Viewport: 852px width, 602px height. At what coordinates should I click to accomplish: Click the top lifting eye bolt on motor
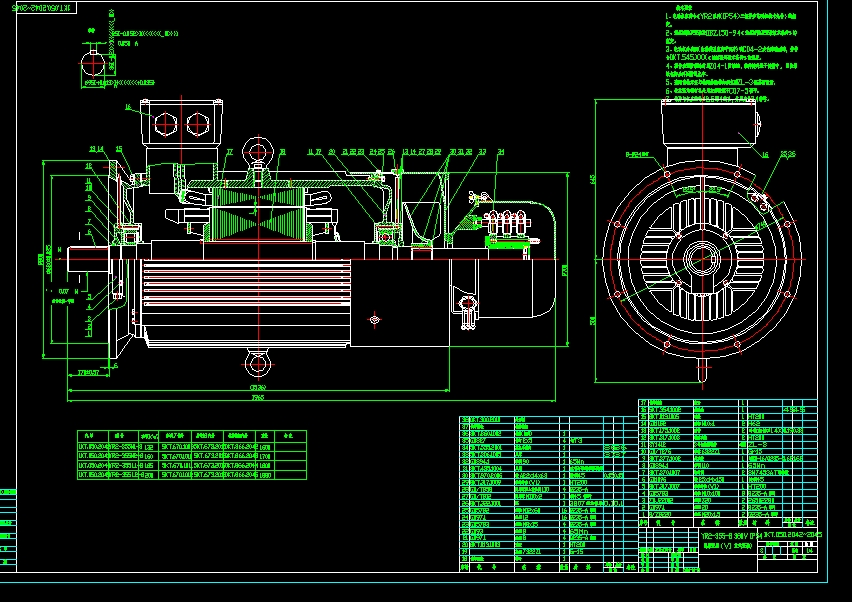pos(256,153)
